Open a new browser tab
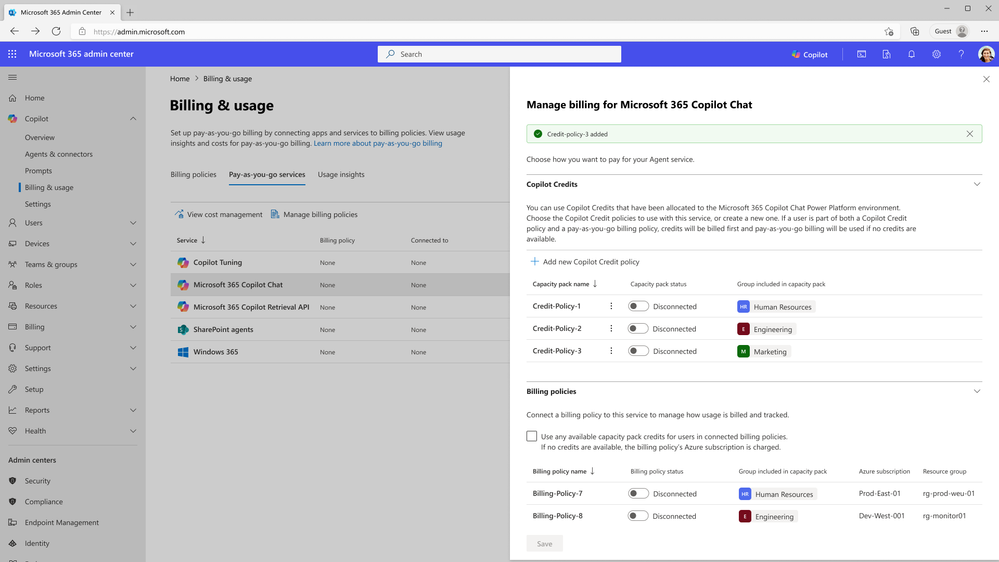This screenshot has width=999, height=562. tap(130, 12)
